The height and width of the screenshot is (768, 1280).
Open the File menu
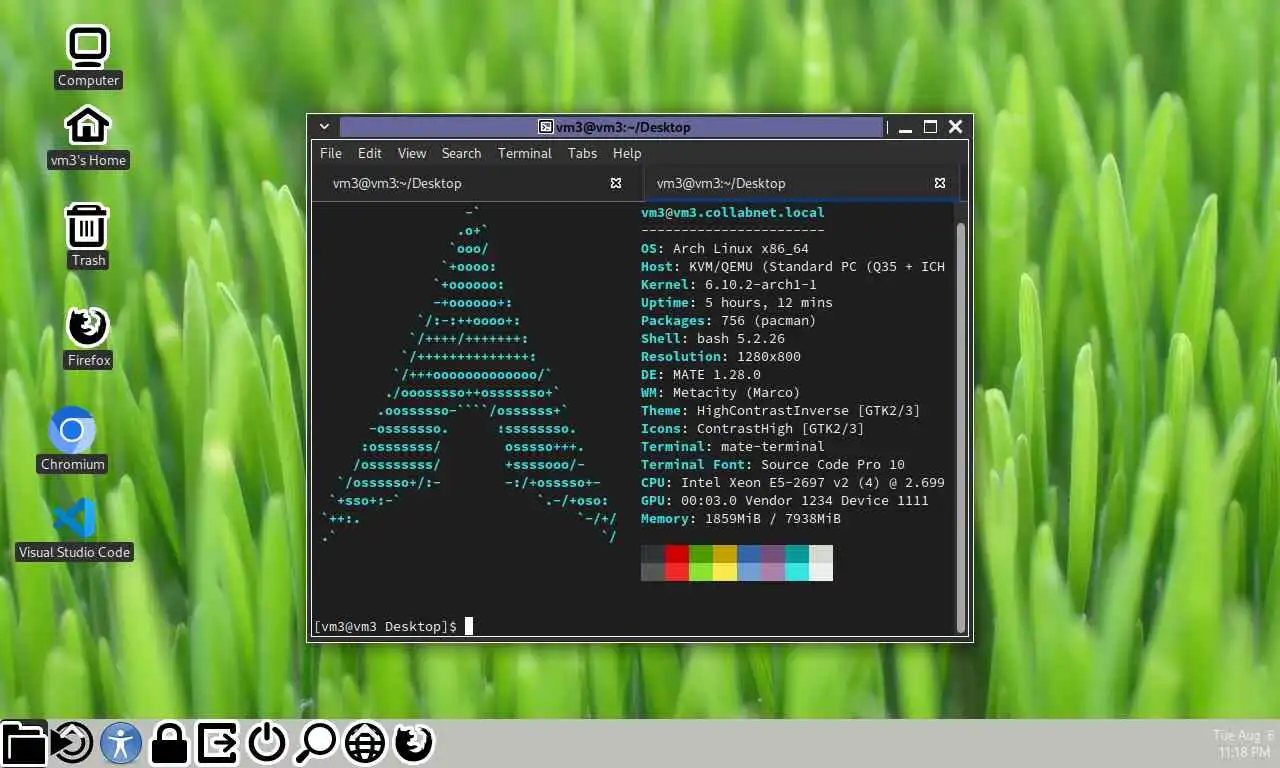pos(330,153)
